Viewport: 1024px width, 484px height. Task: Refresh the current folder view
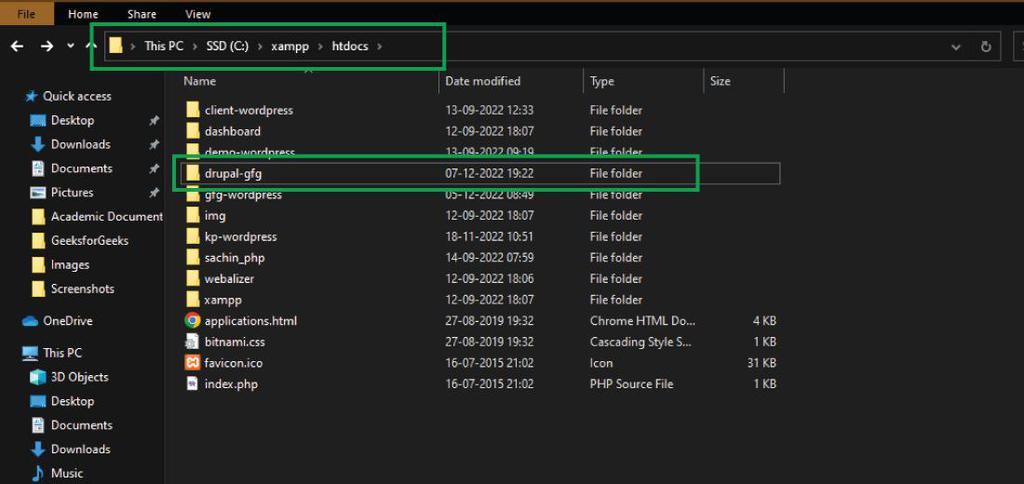(986, 47)
